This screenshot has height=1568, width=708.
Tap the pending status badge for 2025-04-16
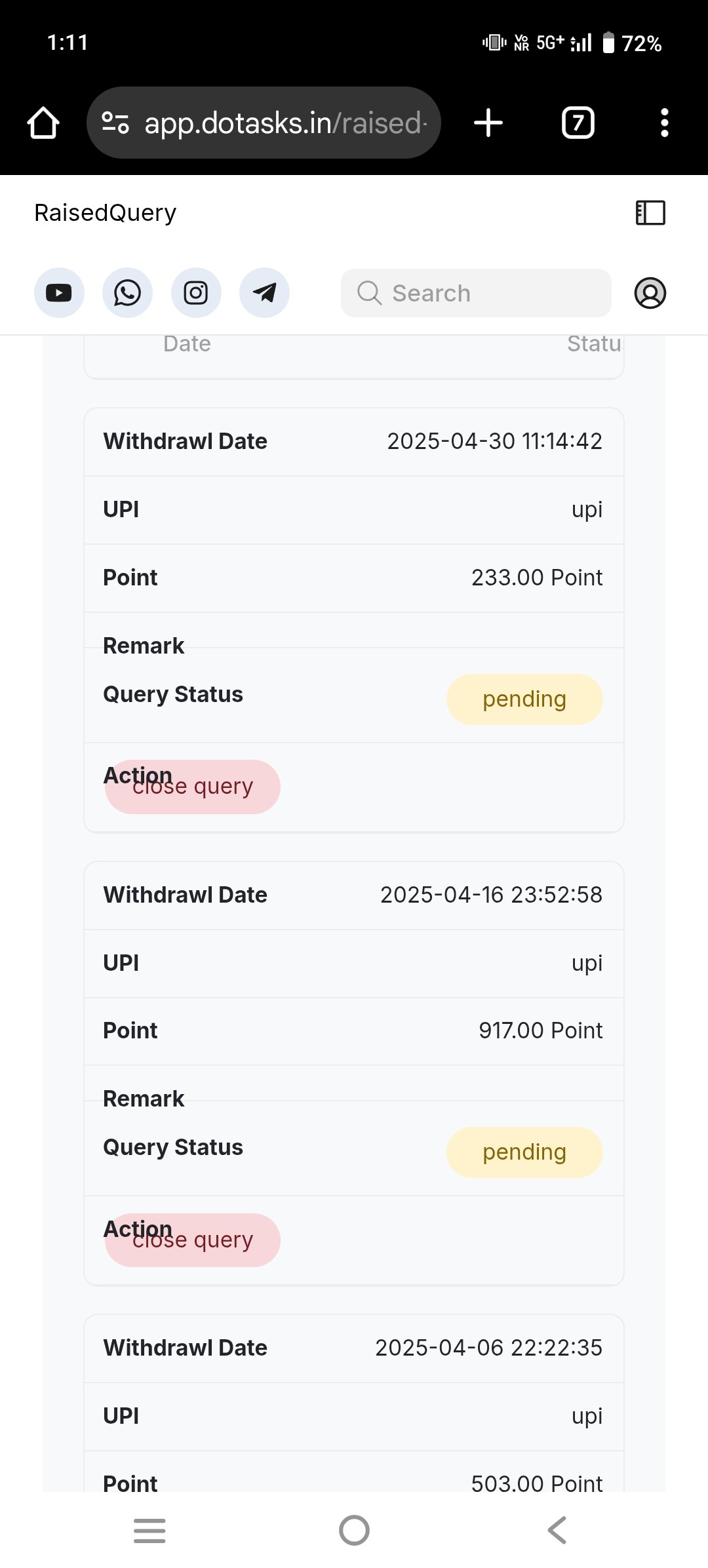tap(524, 1152)
